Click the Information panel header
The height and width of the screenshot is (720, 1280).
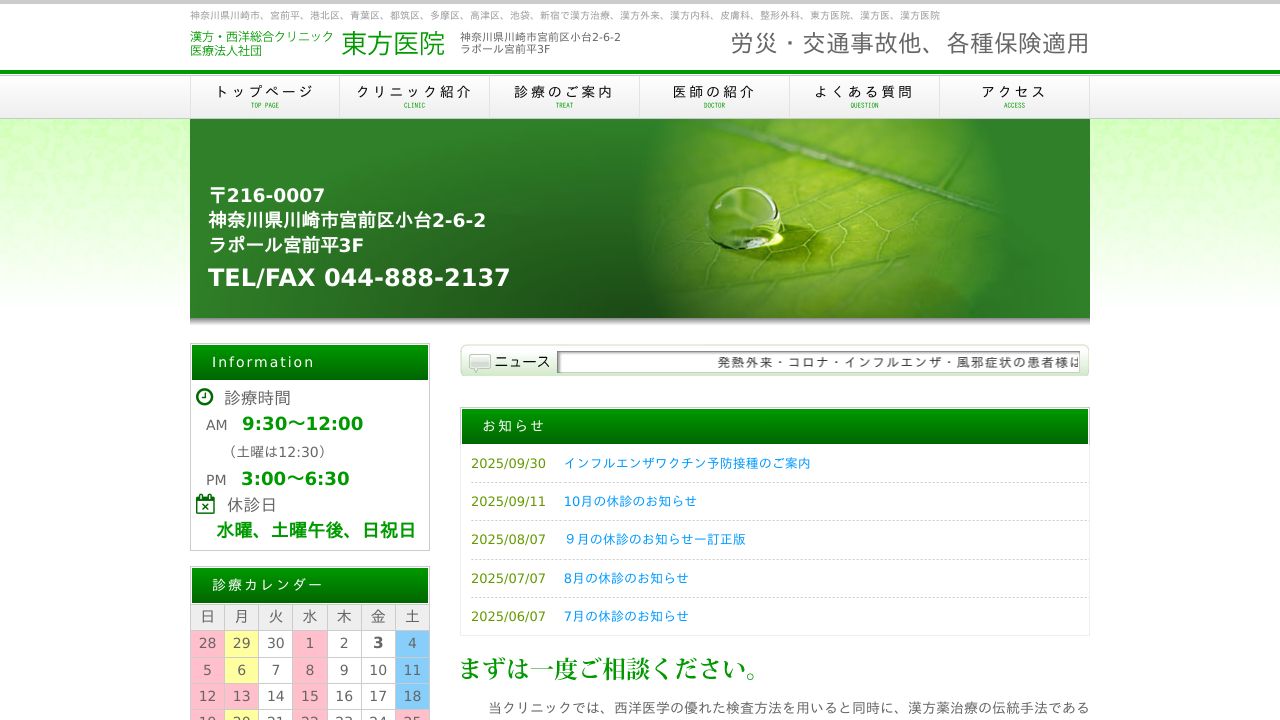(x=262, y=362)
